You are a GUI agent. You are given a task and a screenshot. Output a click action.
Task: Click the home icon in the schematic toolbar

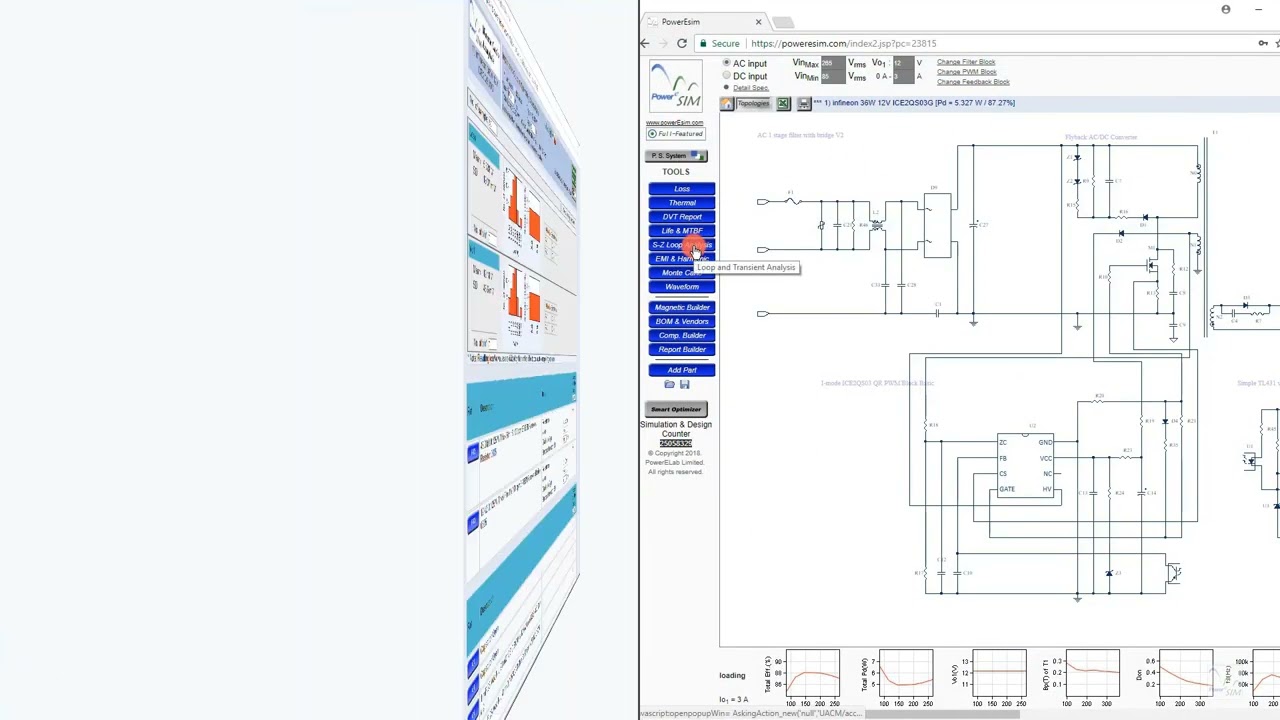(x=727, y=104)
